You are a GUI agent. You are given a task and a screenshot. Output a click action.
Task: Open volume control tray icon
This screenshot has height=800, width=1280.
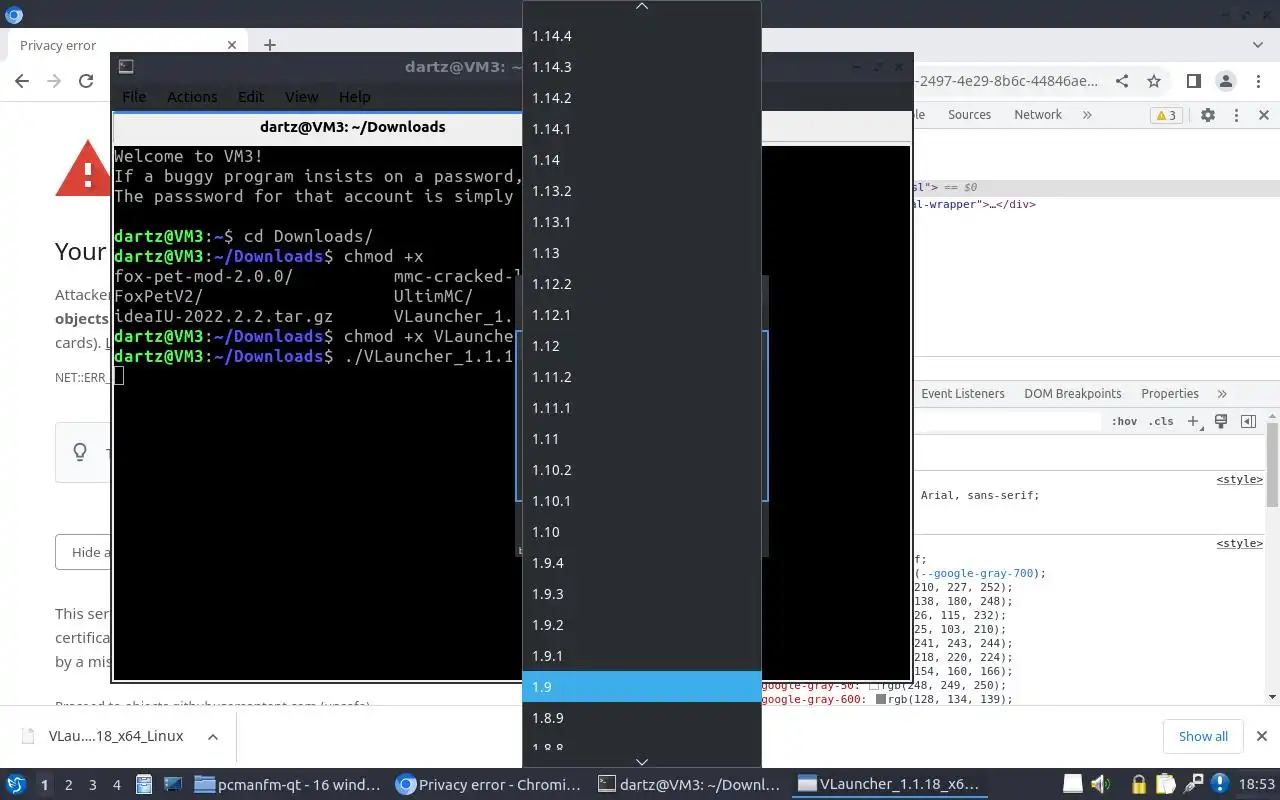[1100, 784]
